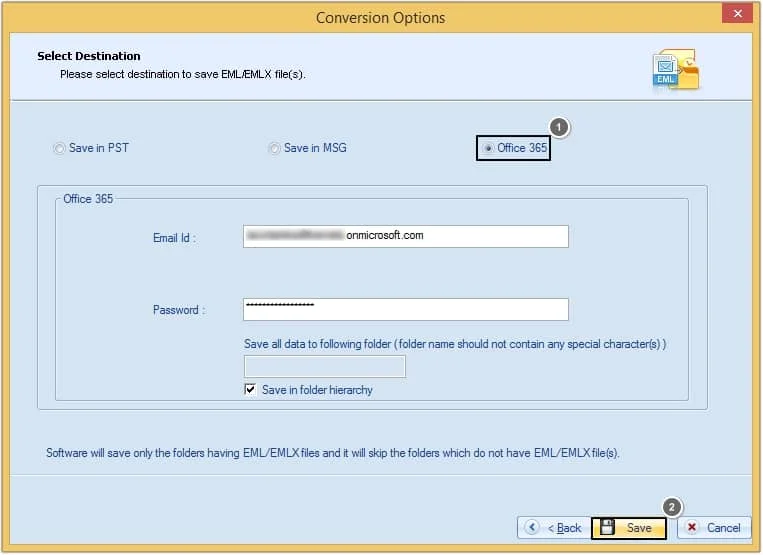This screenshot has width=763, height=555.
Task: Click the Password label
Action: 179,310
